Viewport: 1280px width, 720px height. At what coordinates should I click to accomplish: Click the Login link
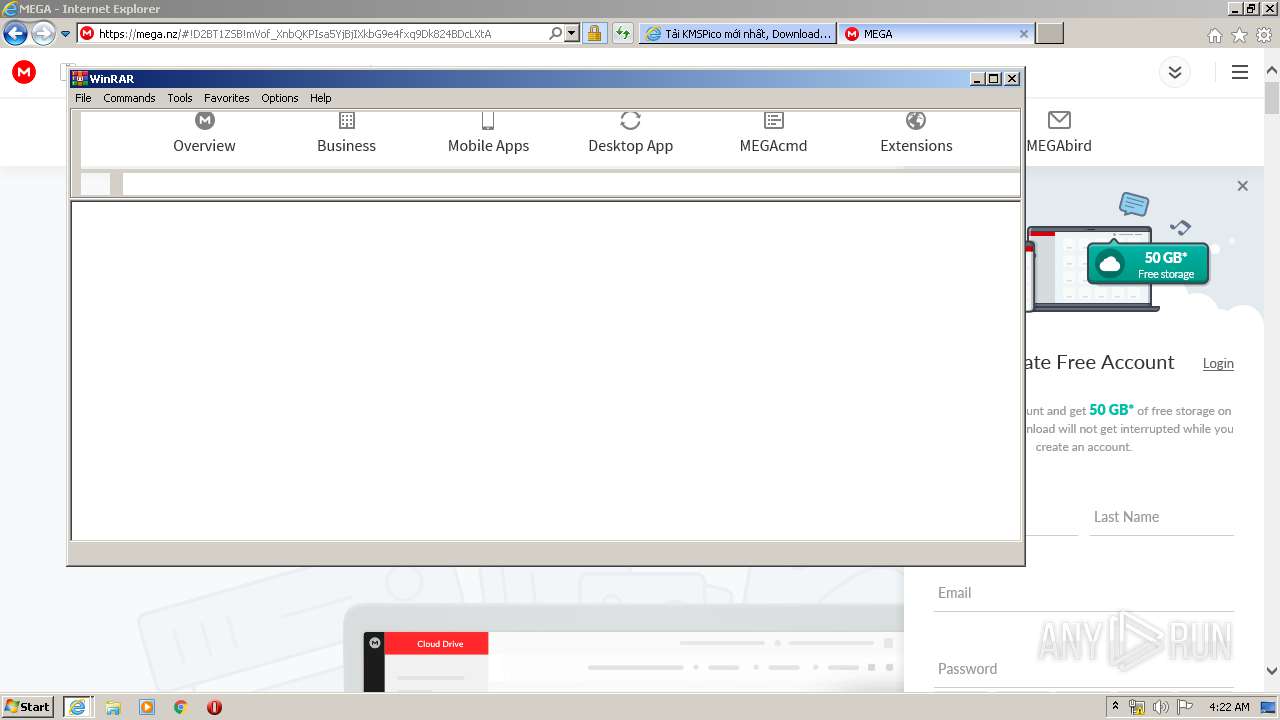1218,363
